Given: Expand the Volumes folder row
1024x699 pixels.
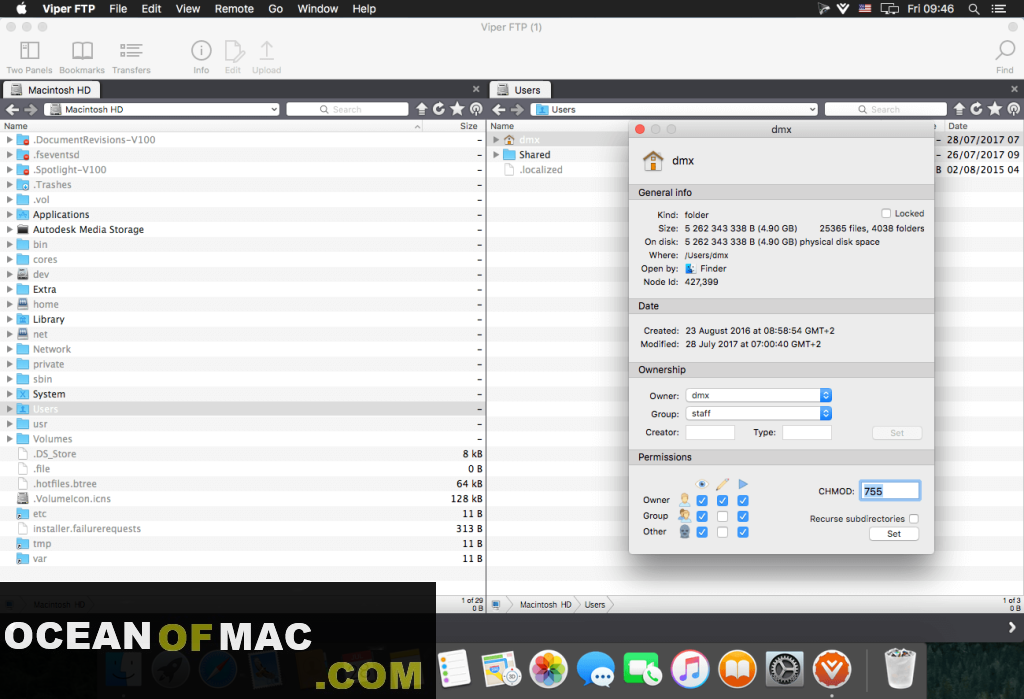Looking at the screenshot, I should (x=9, y=439).
